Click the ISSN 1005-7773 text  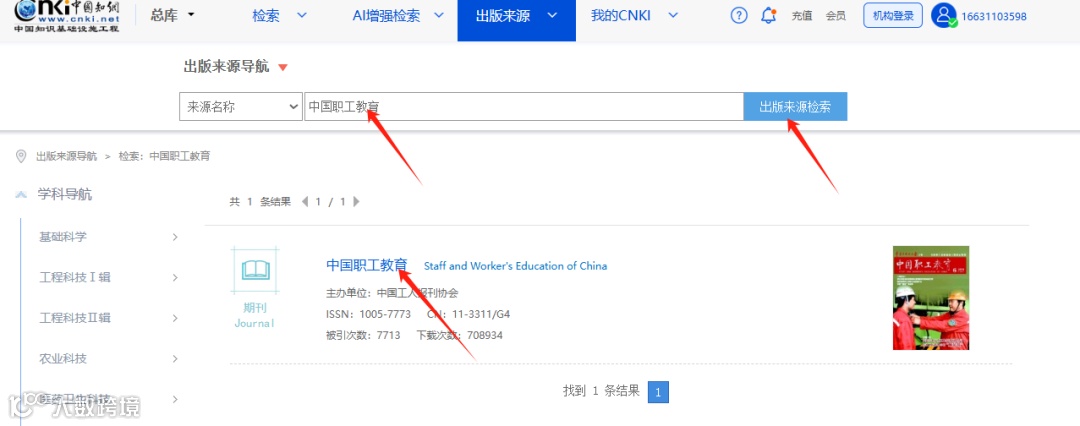368,314
